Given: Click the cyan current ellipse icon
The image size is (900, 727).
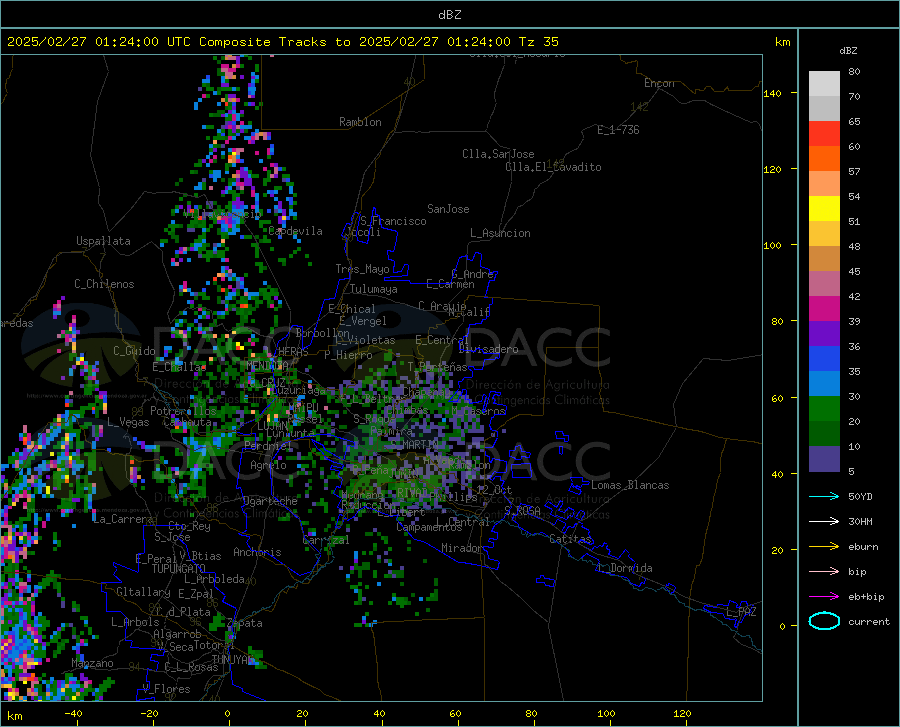Looking at the screenshot, I should pos(824,621).
